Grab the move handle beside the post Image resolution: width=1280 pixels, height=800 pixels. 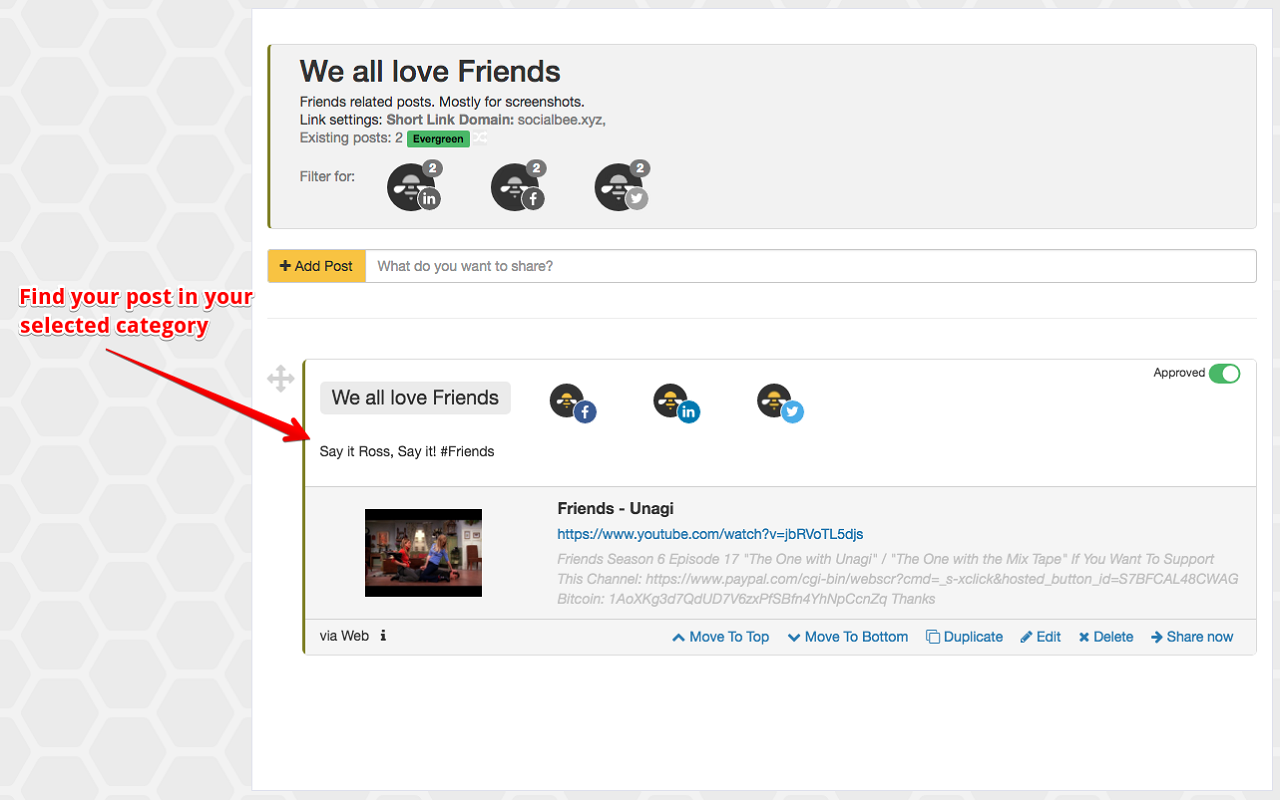click(x=280, y=379)
